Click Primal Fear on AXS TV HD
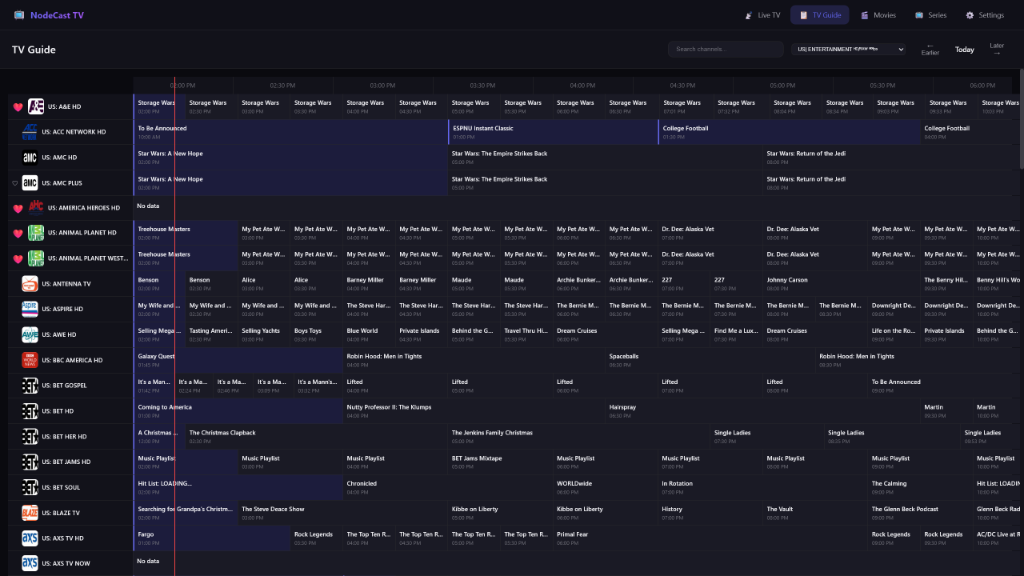 click(x=710, y=538)
